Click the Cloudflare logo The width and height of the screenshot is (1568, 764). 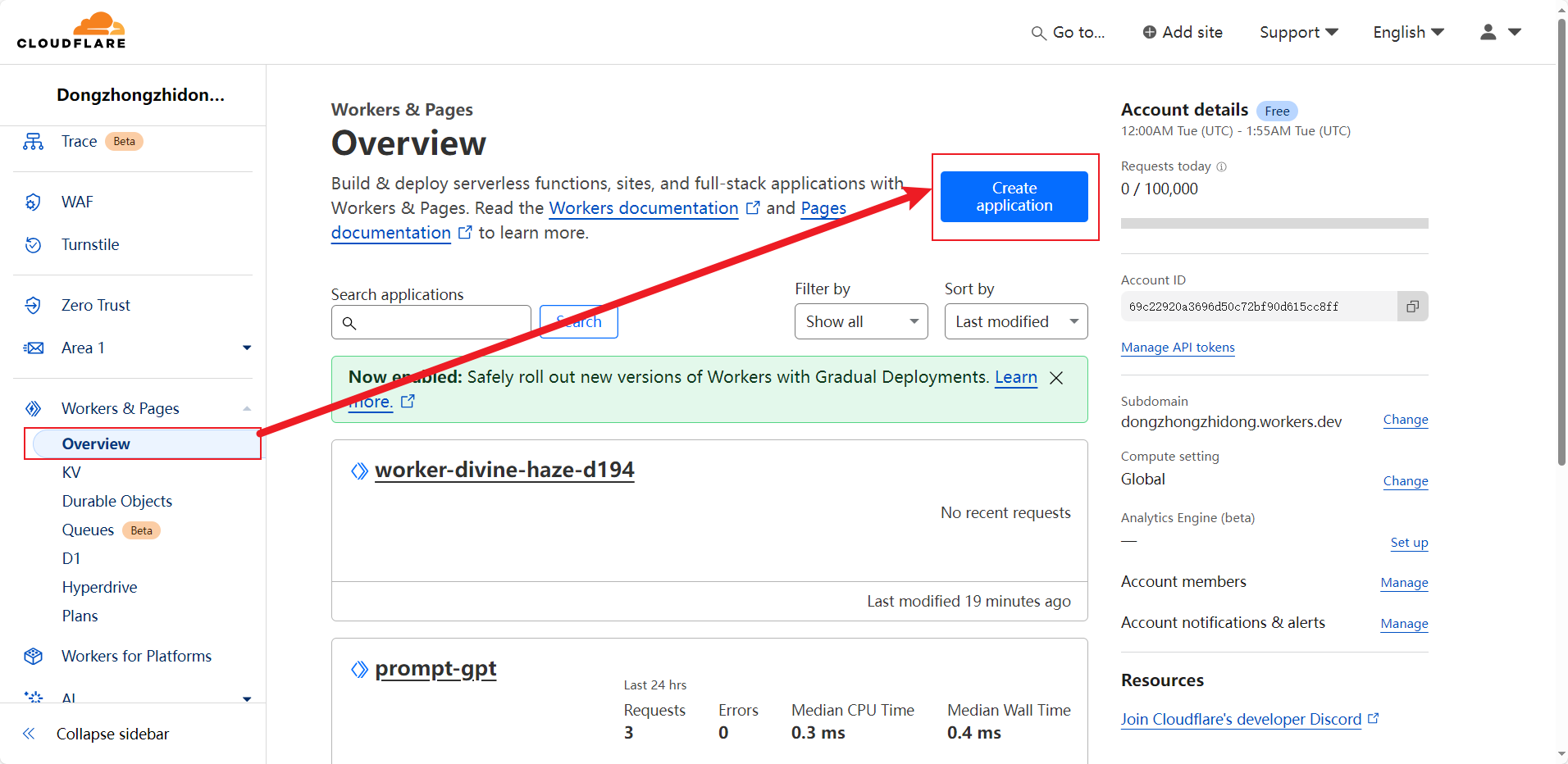71,30
